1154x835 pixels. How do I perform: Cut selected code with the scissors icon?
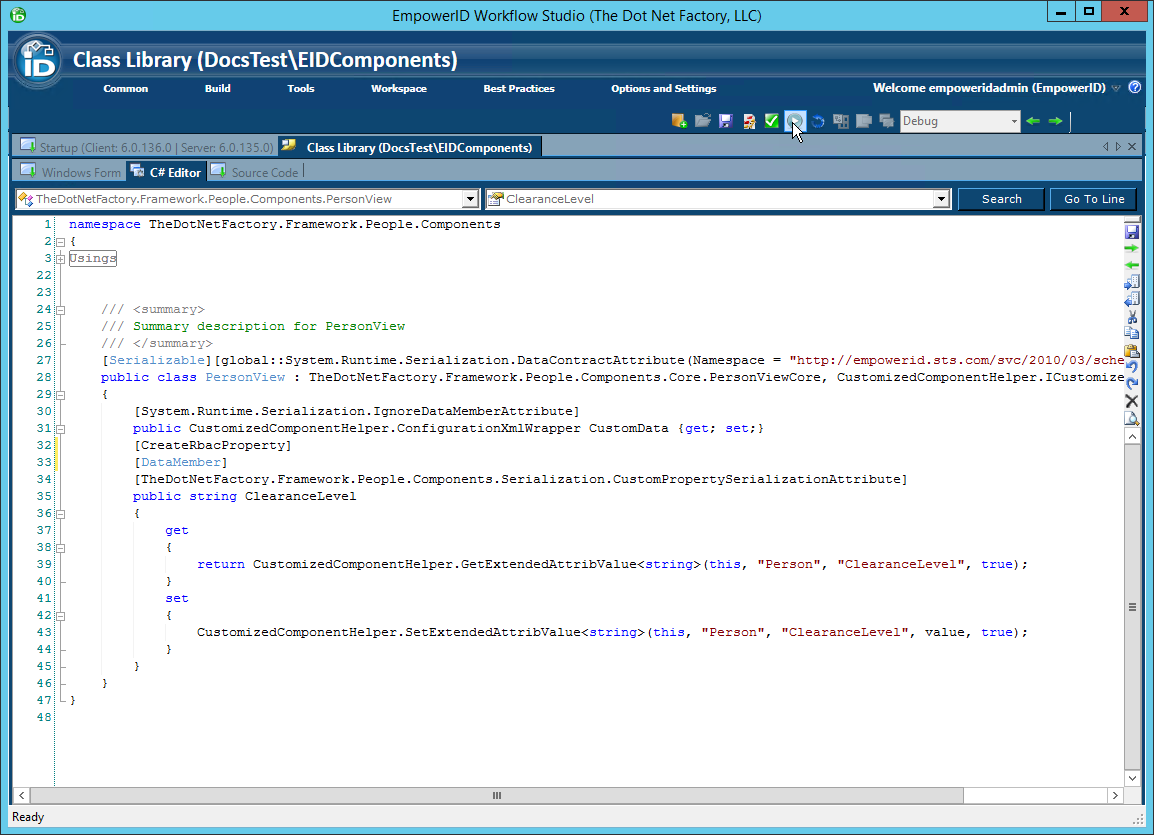pos(1131,318)
